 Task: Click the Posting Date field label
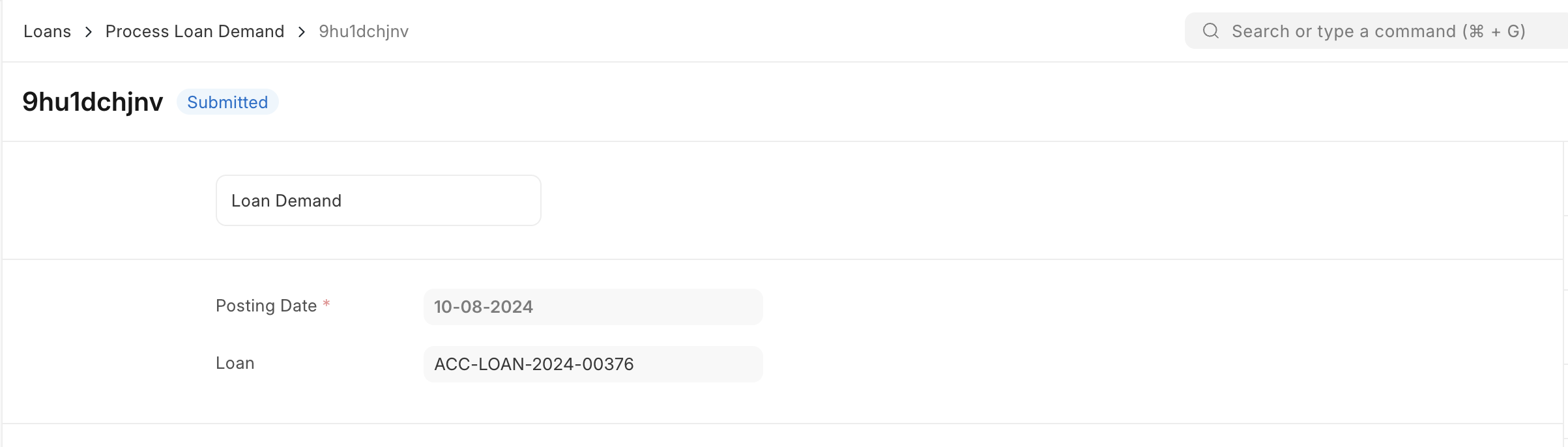point(266,306)
